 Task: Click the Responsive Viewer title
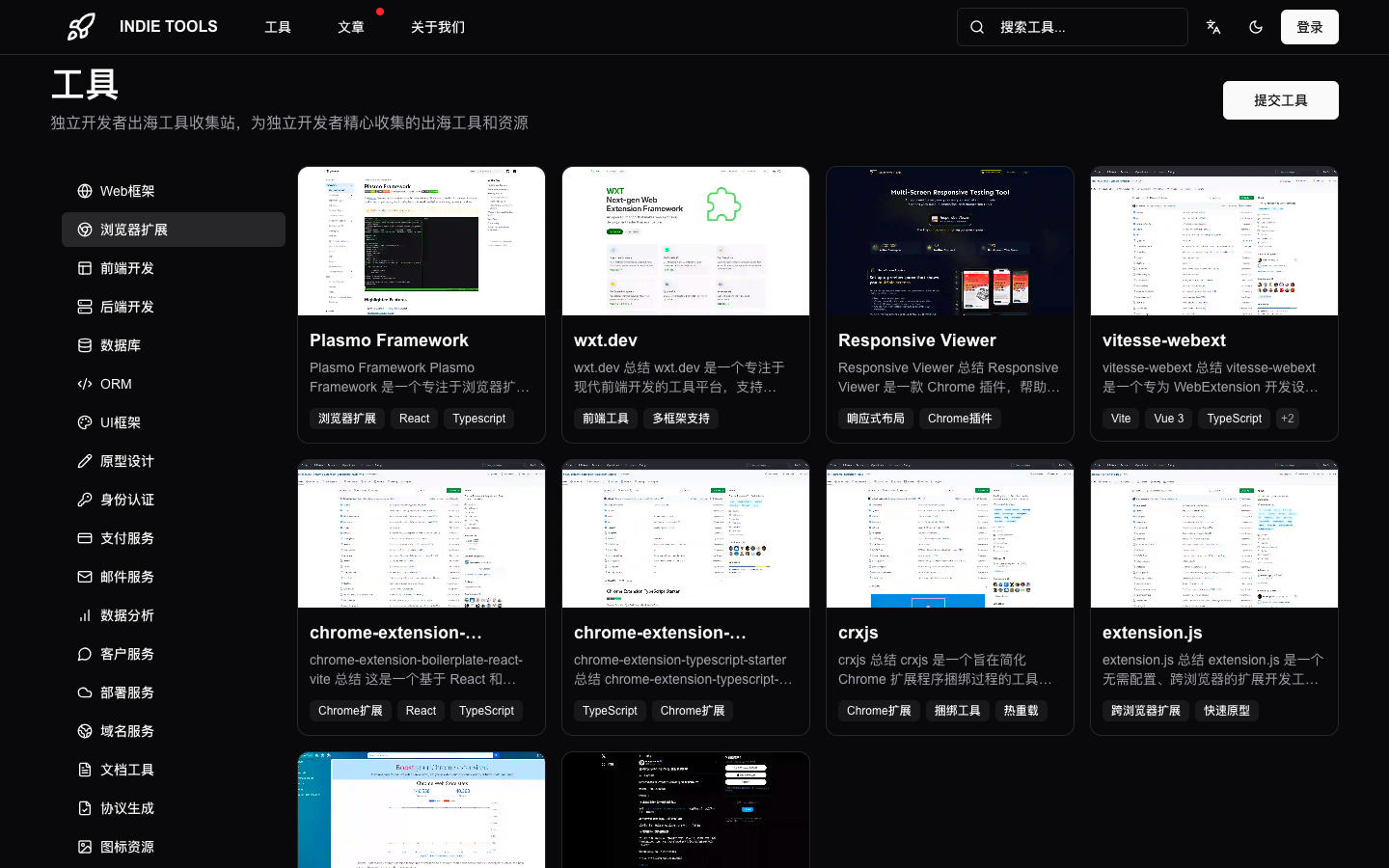pyautogui.click(x=917, y=340)
